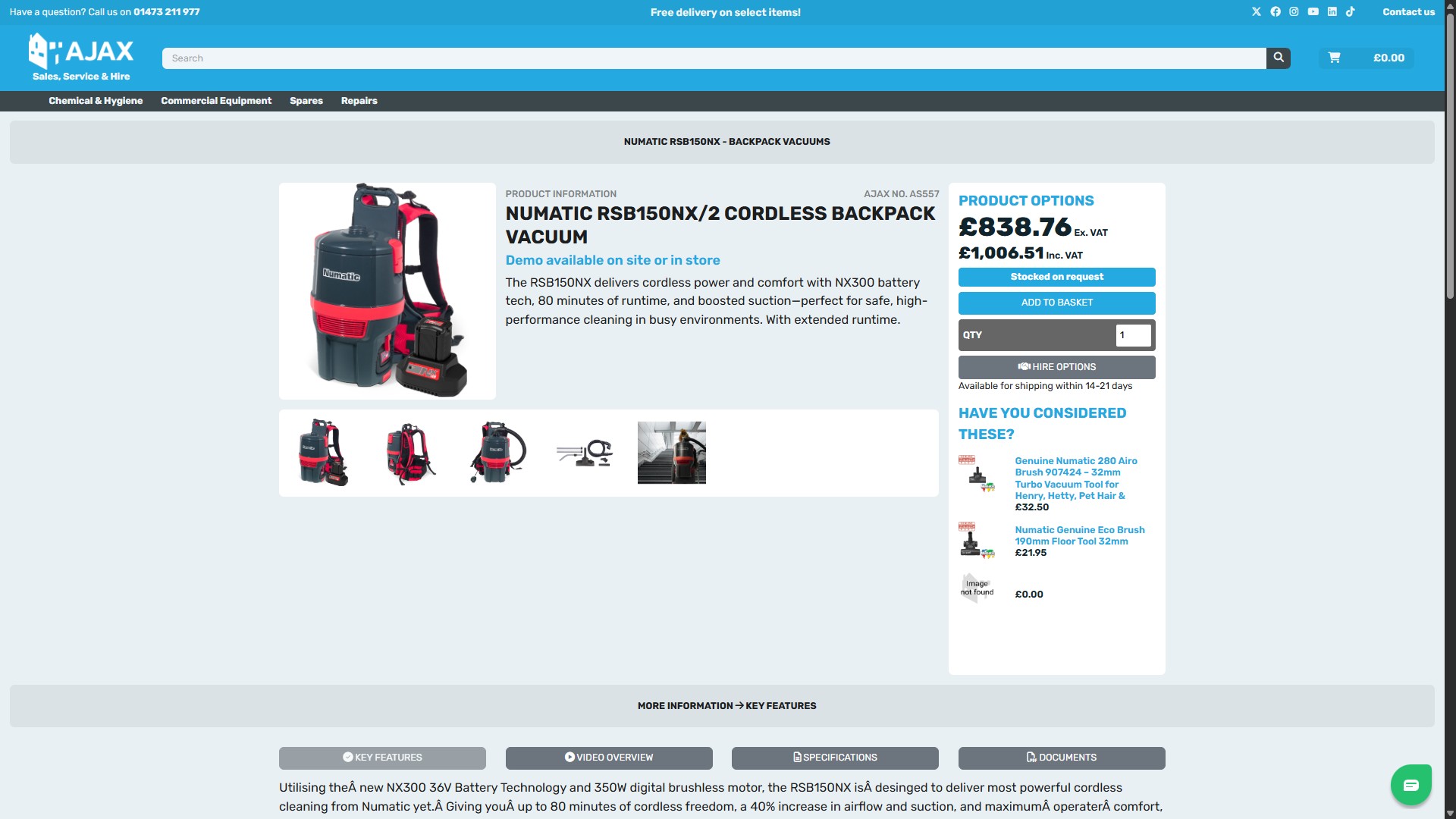Click the QTY quantity field
This screenshot has height=819, width=1456.
coord(1133,335)
